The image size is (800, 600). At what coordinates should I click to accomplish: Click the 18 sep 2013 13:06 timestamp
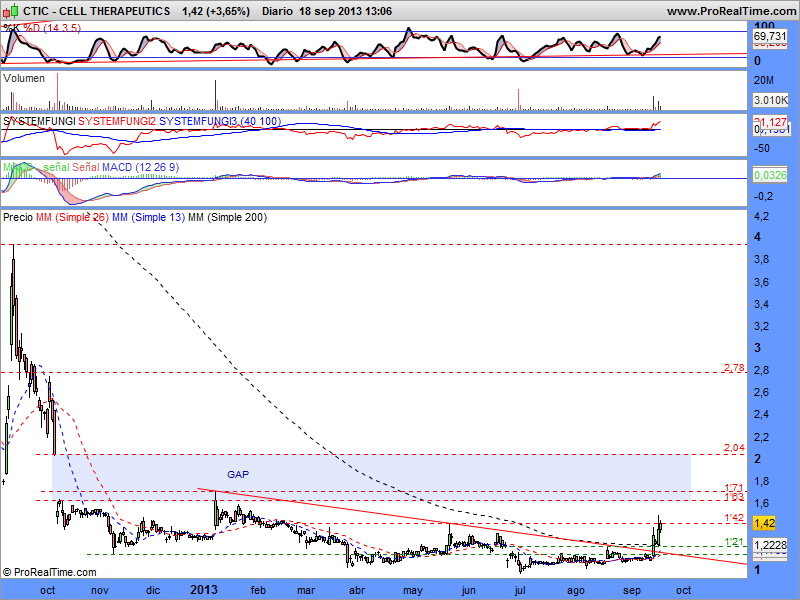point(345,11)
